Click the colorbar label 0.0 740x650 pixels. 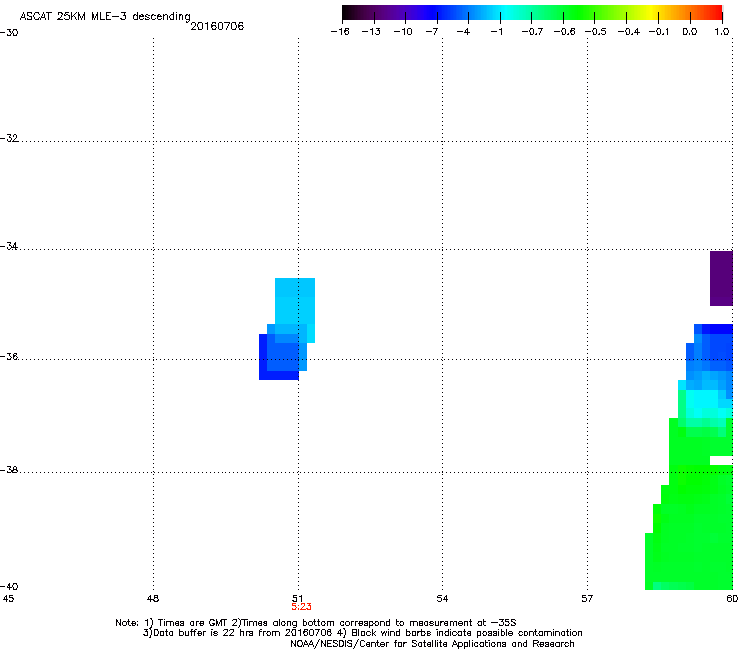690,32
